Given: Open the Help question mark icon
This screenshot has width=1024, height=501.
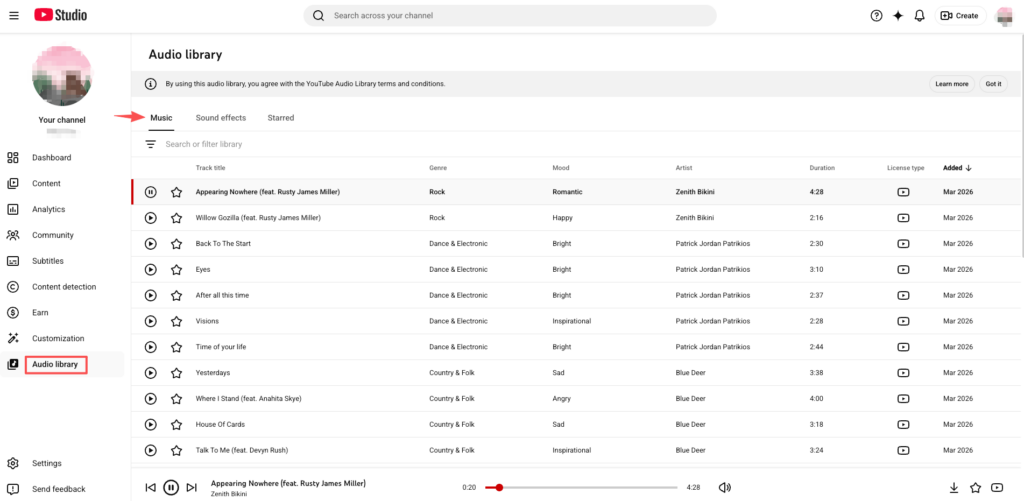Looking at the screenshot, I should 876,16.
